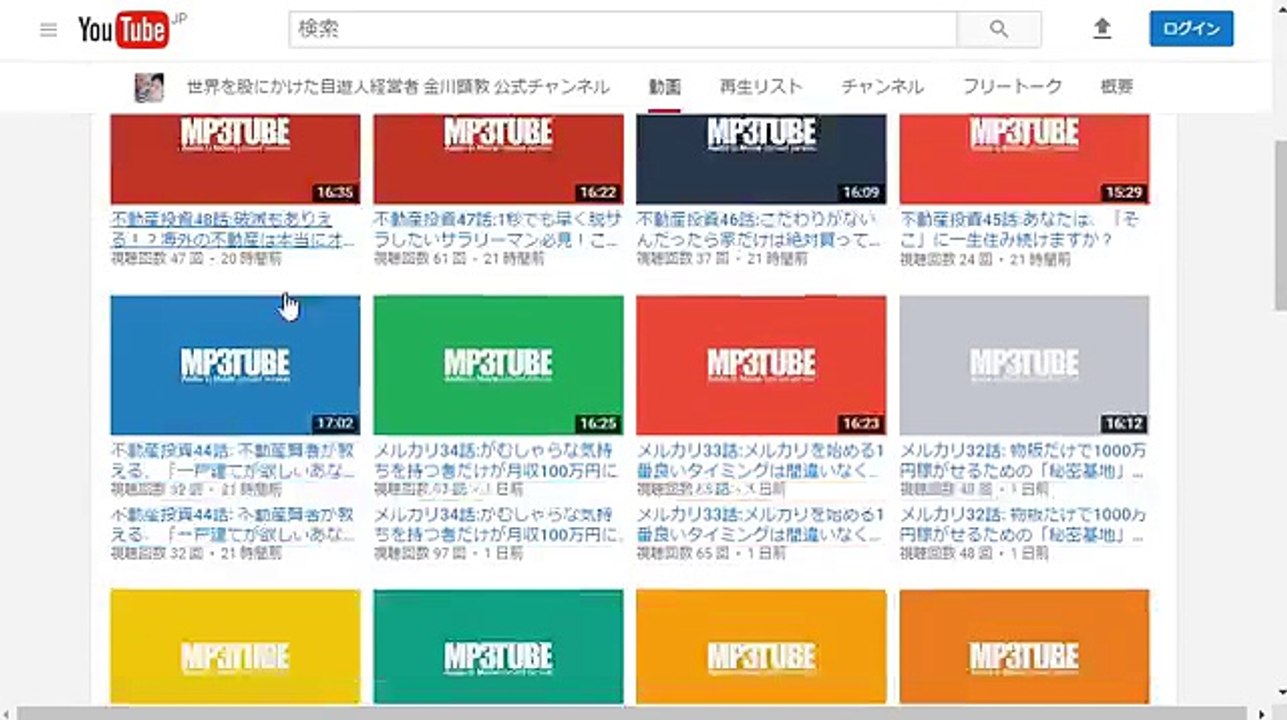This screenshot has height=720, width=1287.
Task: Open the YouTube hamburger guide menu
Action: [48, 30]
